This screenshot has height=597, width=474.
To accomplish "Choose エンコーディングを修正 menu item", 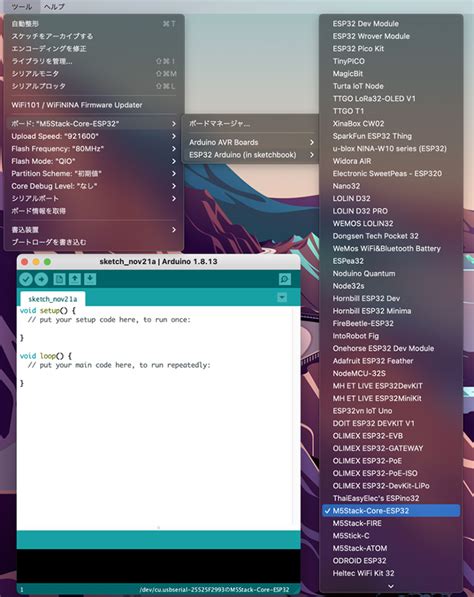I will point(94,49).
